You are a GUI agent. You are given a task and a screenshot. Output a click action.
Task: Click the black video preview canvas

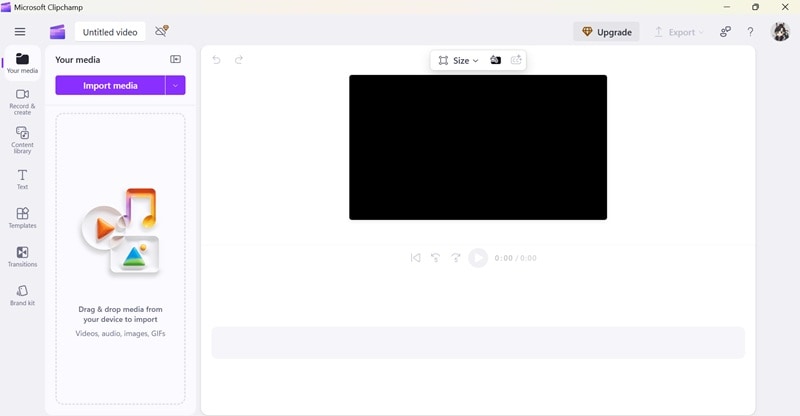pos(478,148)
